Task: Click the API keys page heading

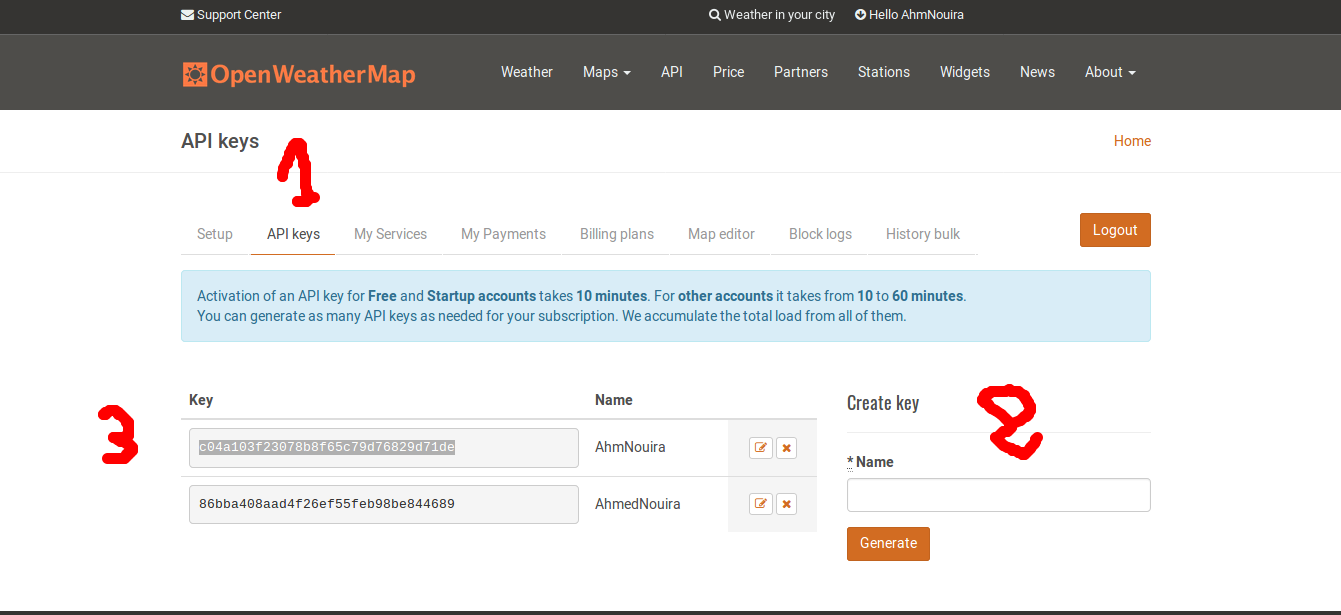Action: point(220,141)
